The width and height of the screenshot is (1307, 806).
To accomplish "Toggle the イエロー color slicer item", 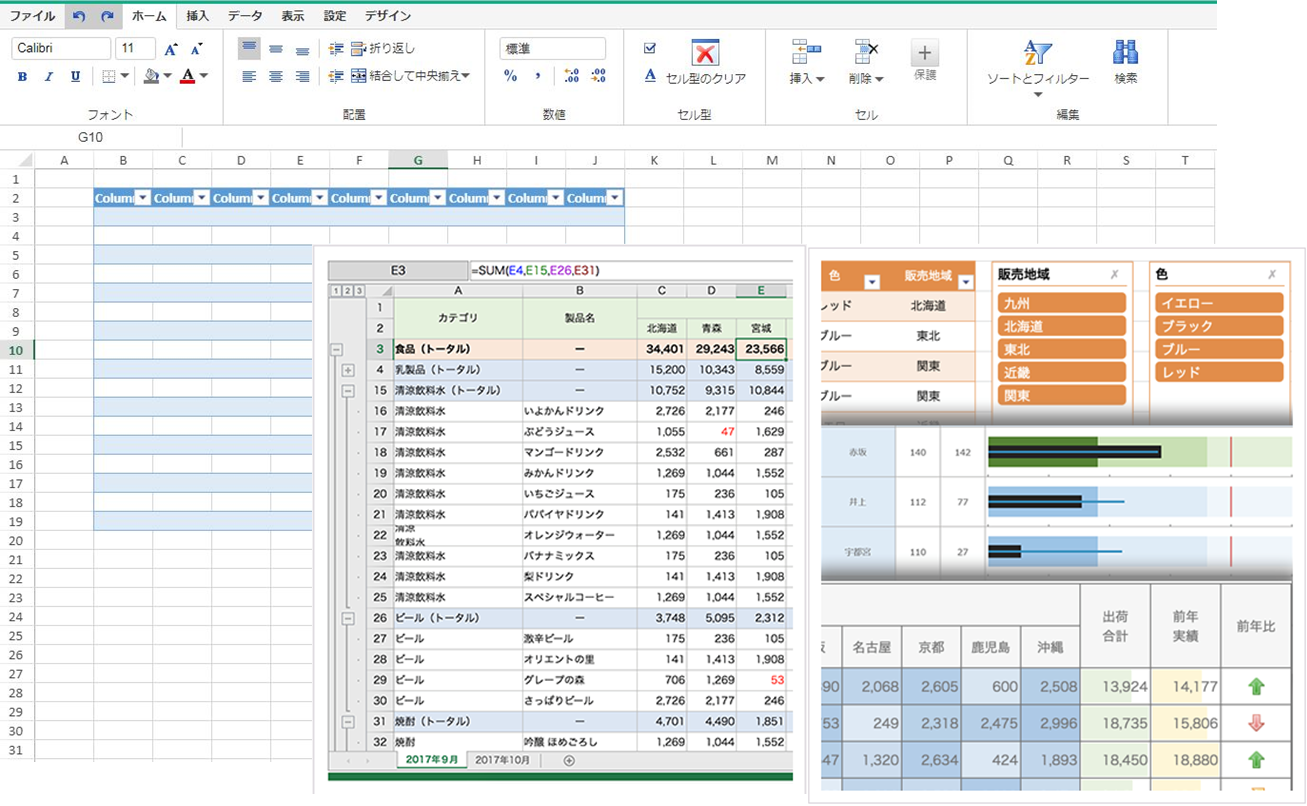I will [1218, 303].
